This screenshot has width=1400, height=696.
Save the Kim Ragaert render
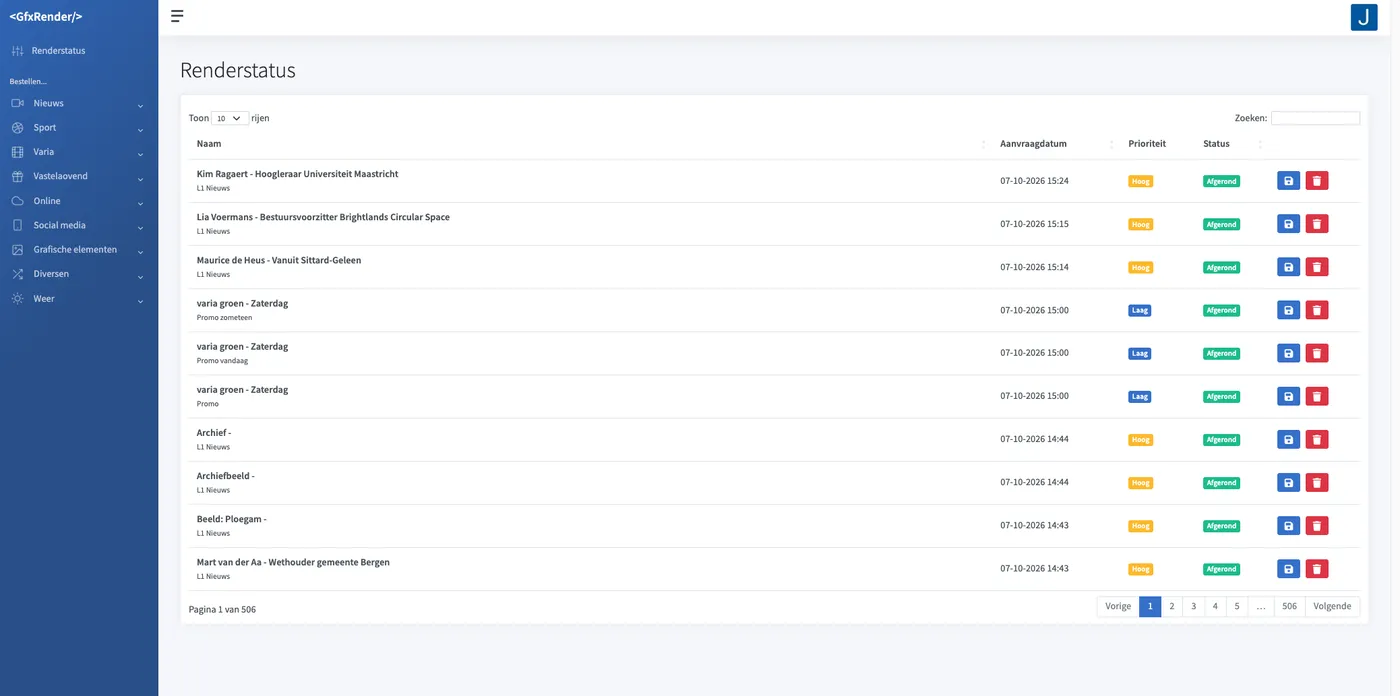1288,181
